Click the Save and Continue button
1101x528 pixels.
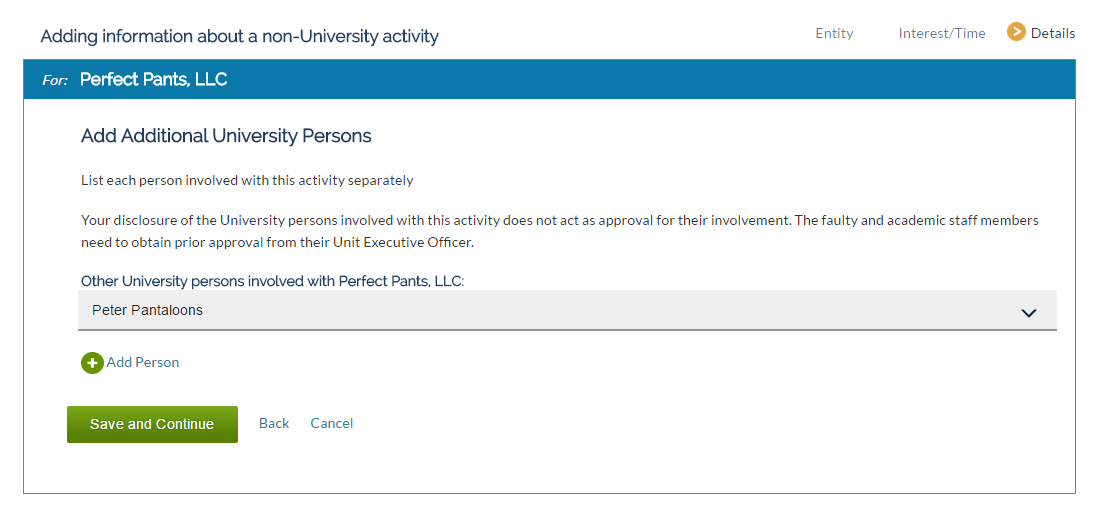152,424
